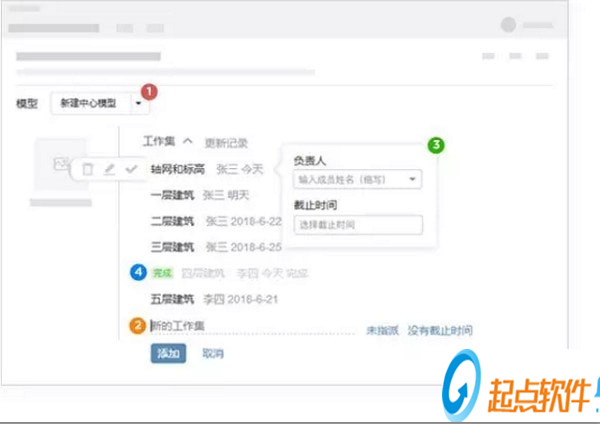Open the 负责人 member name dropdown

click(x=357, y=179)
